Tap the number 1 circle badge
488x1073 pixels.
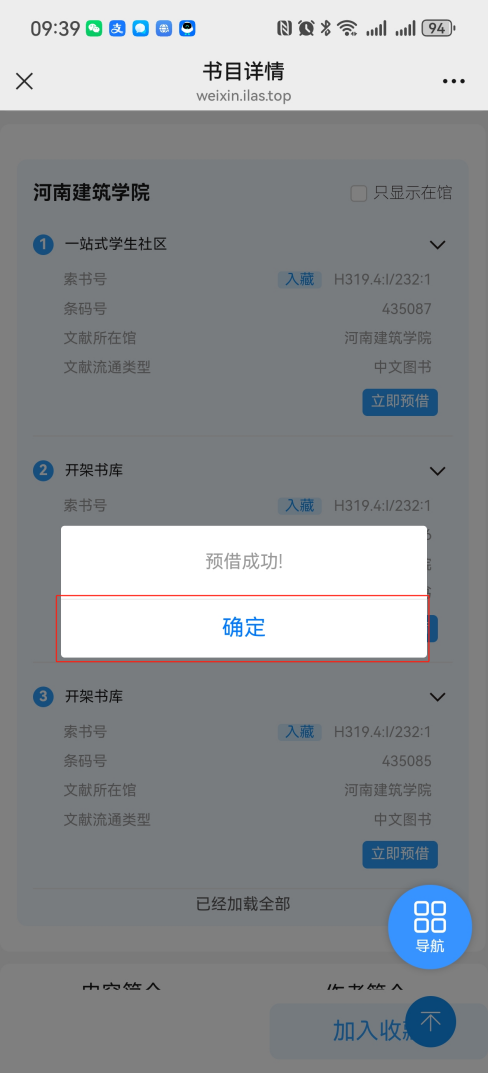[x=43, y=244]
